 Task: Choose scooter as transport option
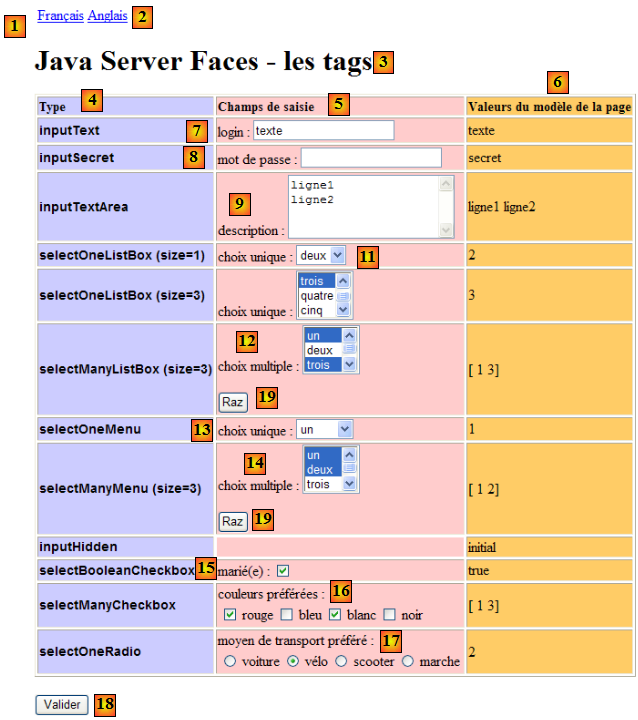pyautogui.click(x=342, y=661)
